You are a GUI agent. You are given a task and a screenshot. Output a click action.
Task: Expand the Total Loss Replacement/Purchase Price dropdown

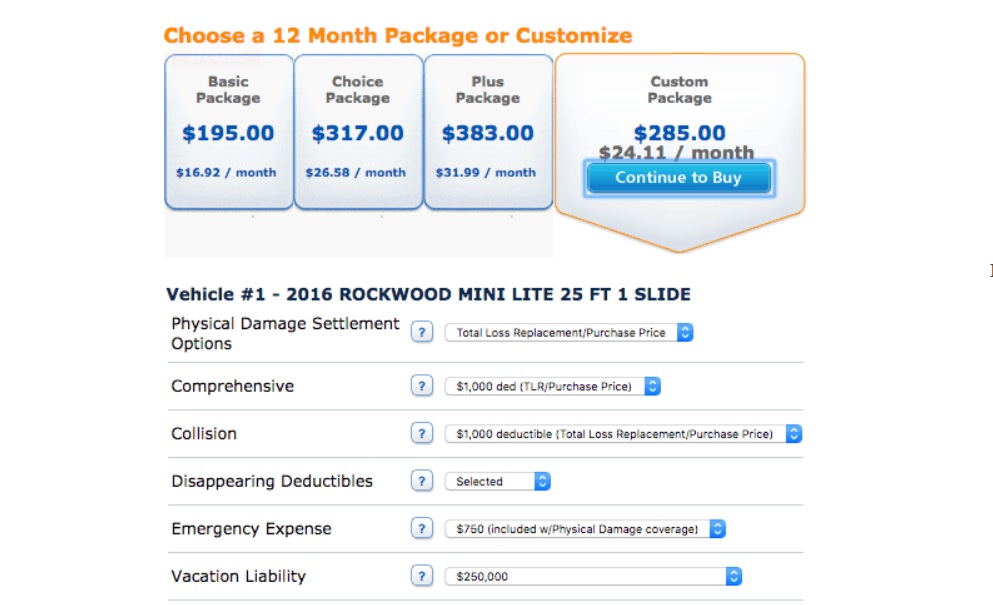(x=569, y=333)
